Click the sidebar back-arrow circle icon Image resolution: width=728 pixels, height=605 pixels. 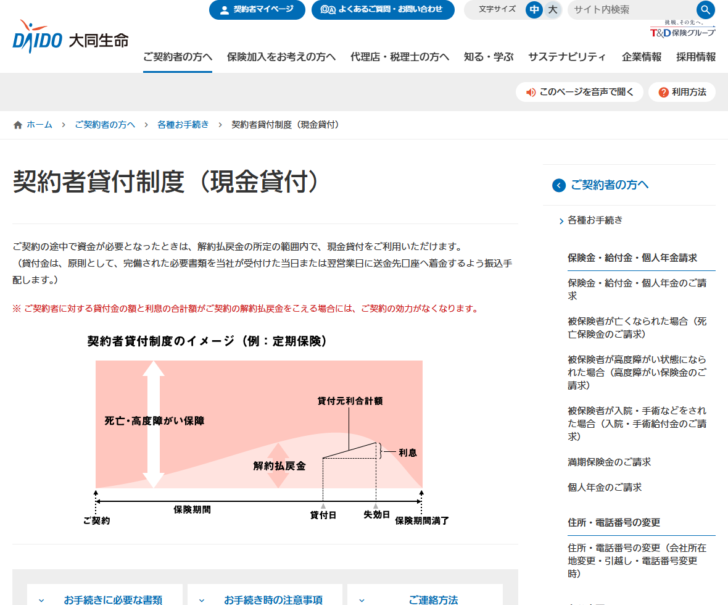559,185
